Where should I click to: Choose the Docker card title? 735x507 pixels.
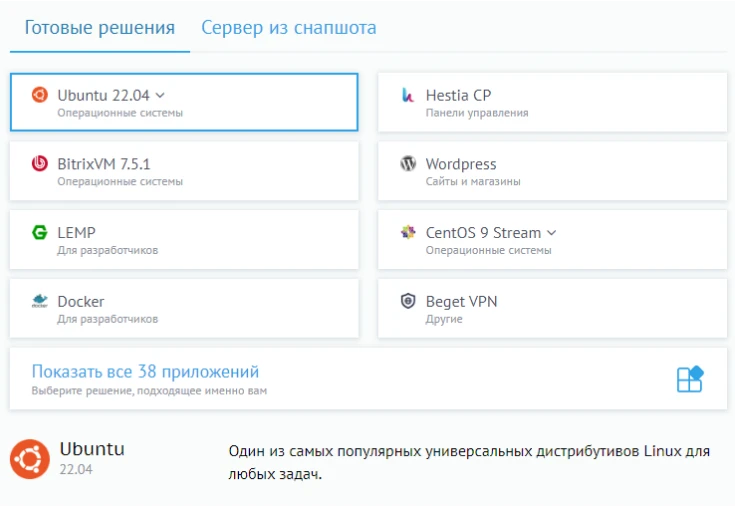click(81, 301)
